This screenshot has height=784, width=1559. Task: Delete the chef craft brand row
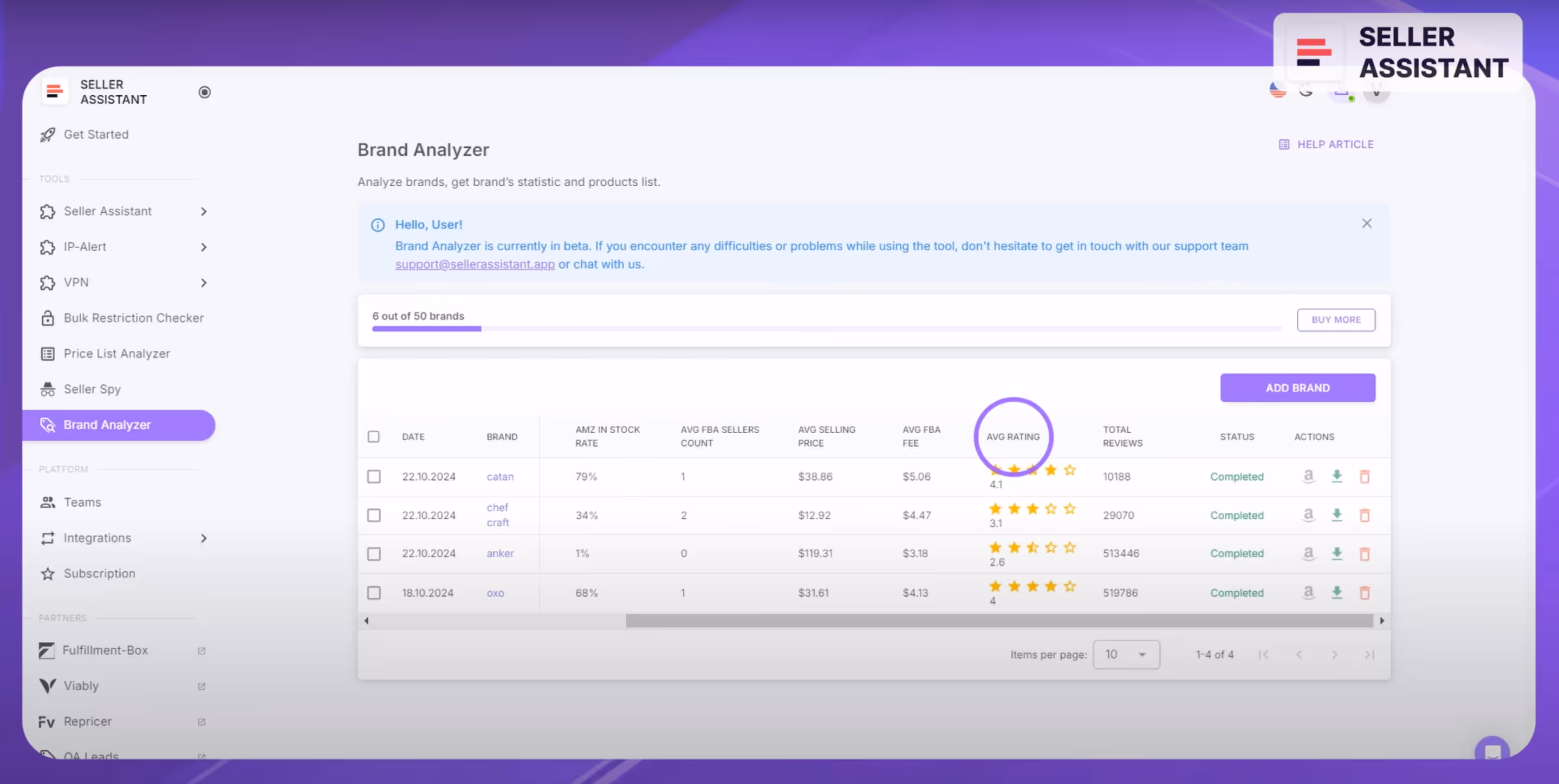click(1364, 515)
